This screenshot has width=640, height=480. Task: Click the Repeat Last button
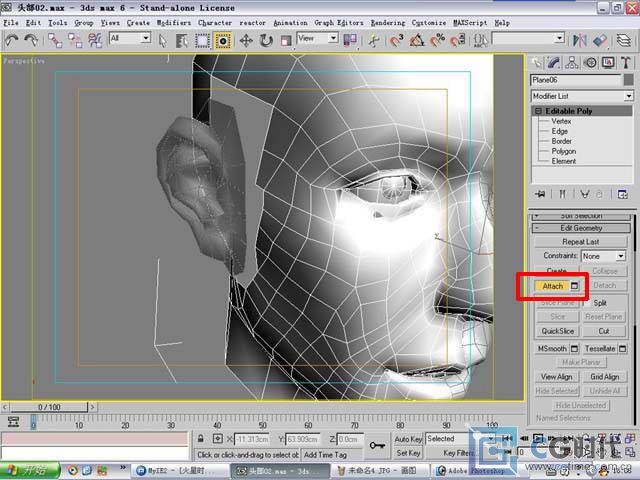(x=580, y=242)
